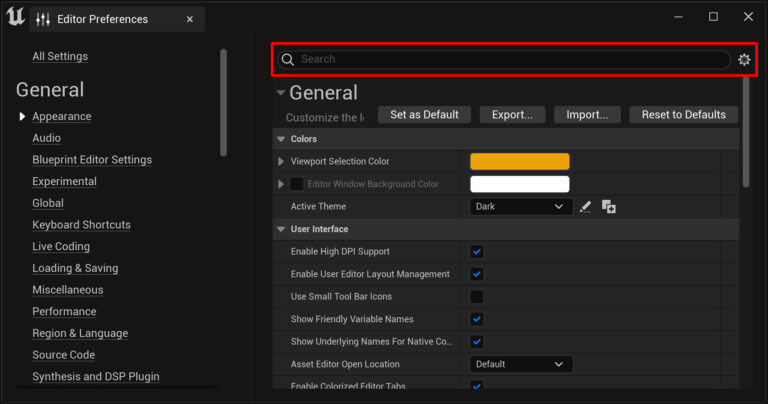Click the Set as Default button
768x404 pixels.
point(424,115)
